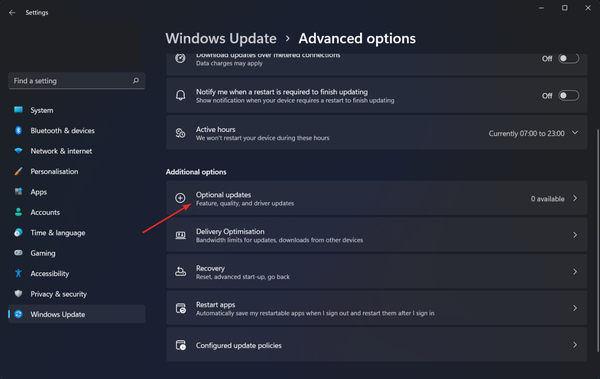Click the Recovery icon

point(180,271)
